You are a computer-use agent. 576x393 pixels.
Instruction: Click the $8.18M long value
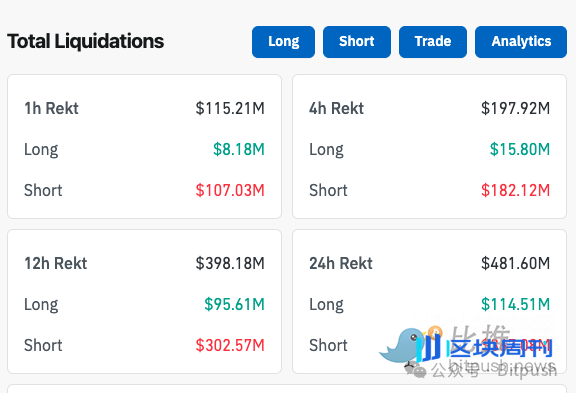pos(239,149)
